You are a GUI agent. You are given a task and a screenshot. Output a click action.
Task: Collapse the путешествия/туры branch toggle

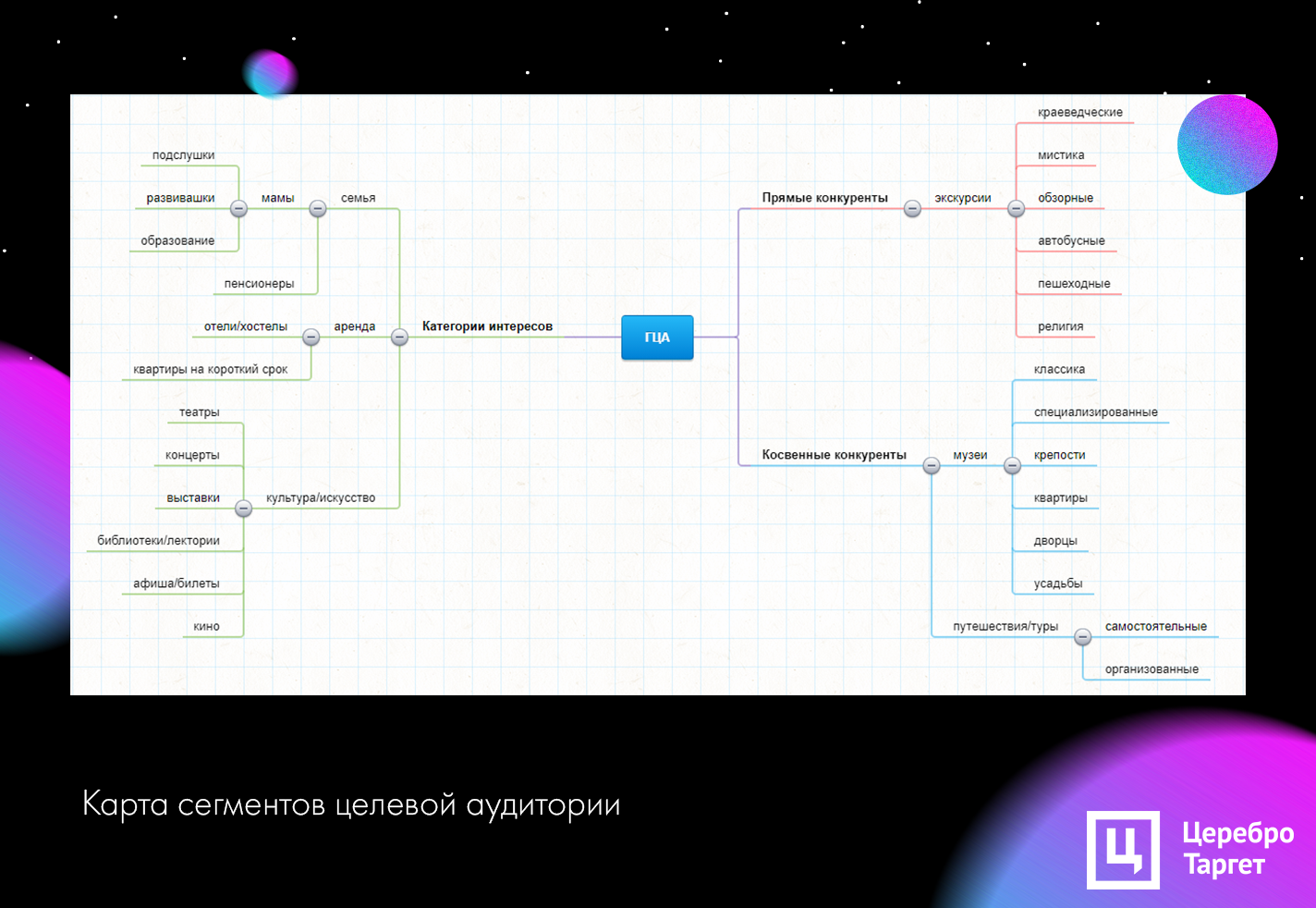(1083, 637)
